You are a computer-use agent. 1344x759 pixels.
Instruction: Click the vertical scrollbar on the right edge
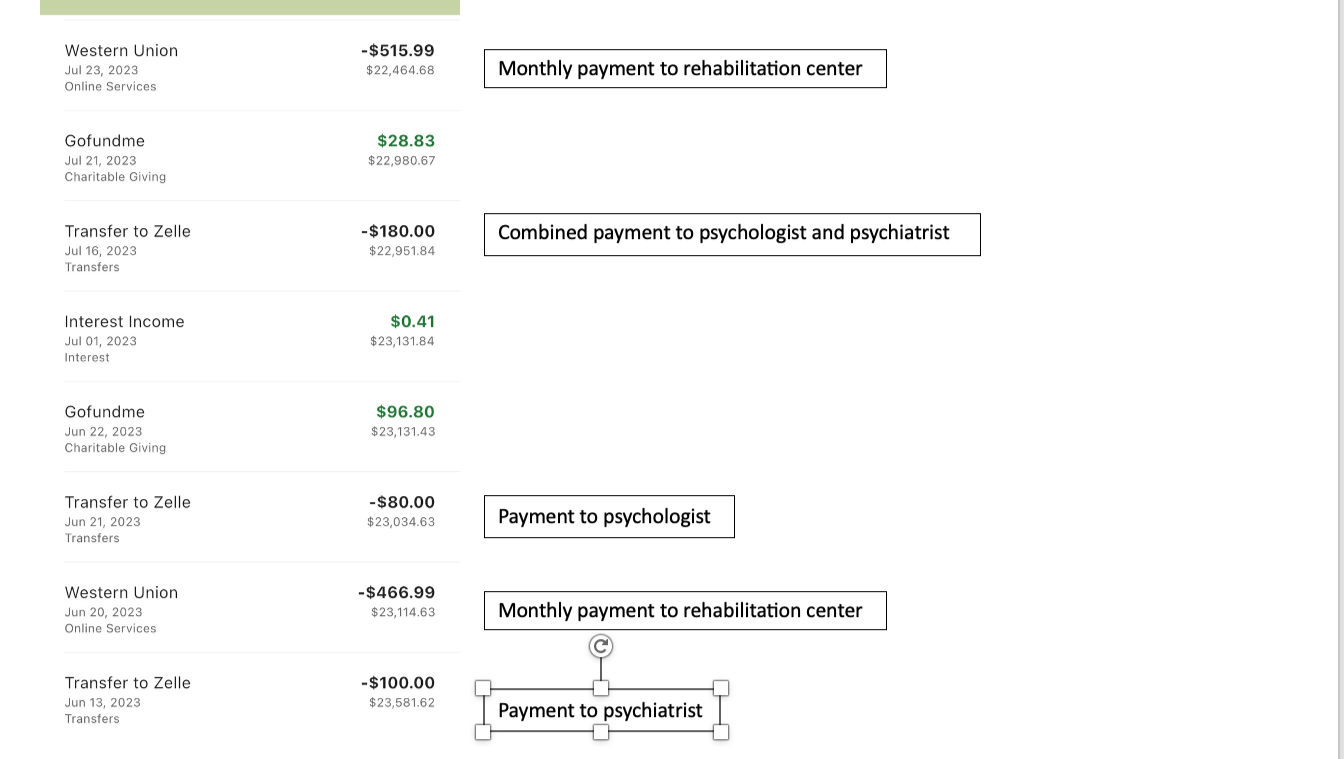coord(1340,380)
